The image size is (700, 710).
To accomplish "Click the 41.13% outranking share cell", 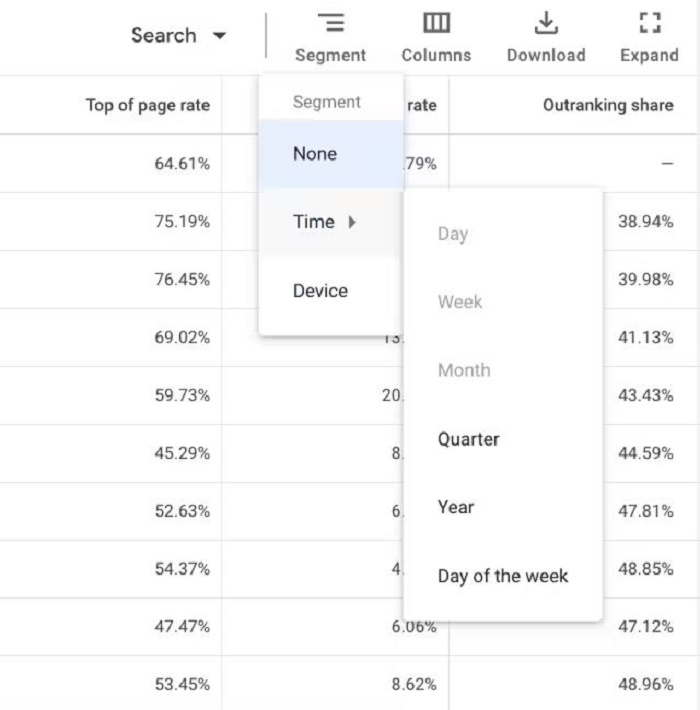I will 646,337.
